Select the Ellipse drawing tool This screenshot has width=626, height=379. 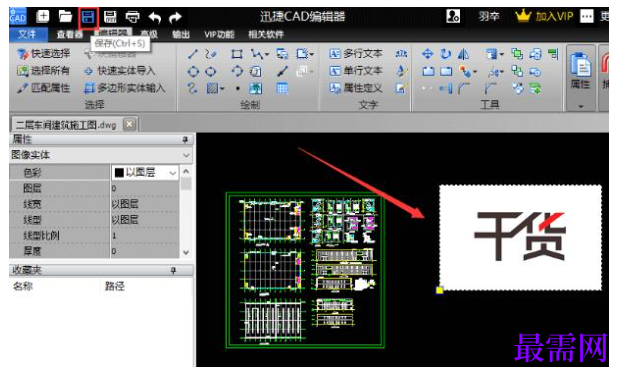[211, 71]
